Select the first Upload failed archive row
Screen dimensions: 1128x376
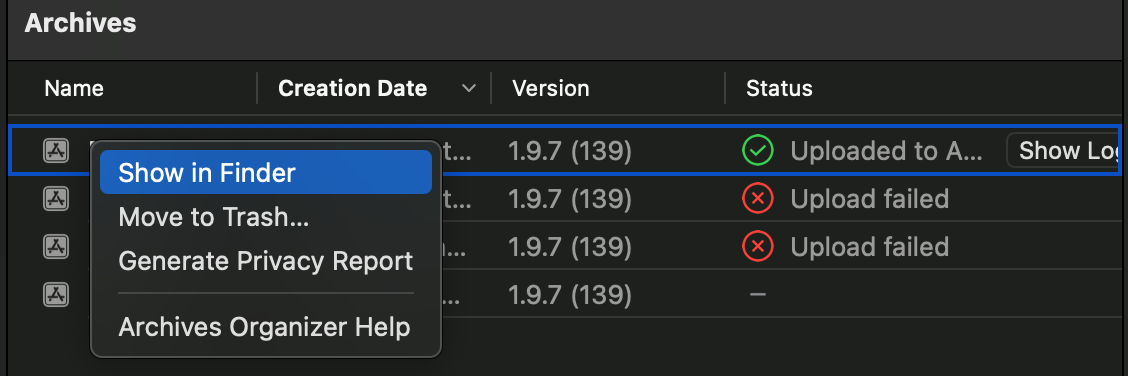[565, 198]
